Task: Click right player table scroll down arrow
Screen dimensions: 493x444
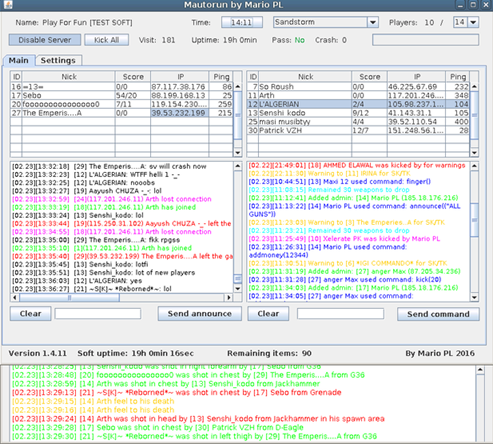Action: 474,153
